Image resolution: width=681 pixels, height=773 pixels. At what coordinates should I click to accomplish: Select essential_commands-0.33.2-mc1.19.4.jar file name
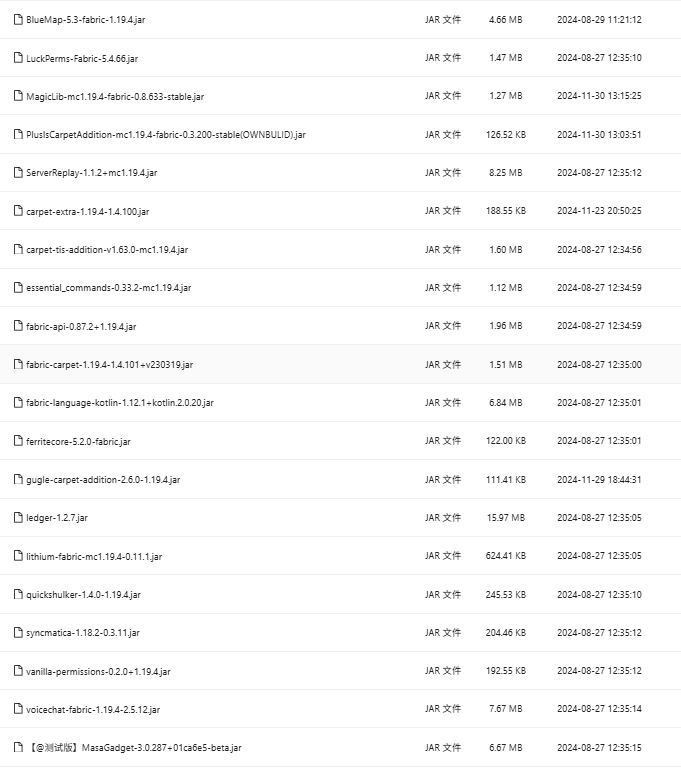(108, 287)
